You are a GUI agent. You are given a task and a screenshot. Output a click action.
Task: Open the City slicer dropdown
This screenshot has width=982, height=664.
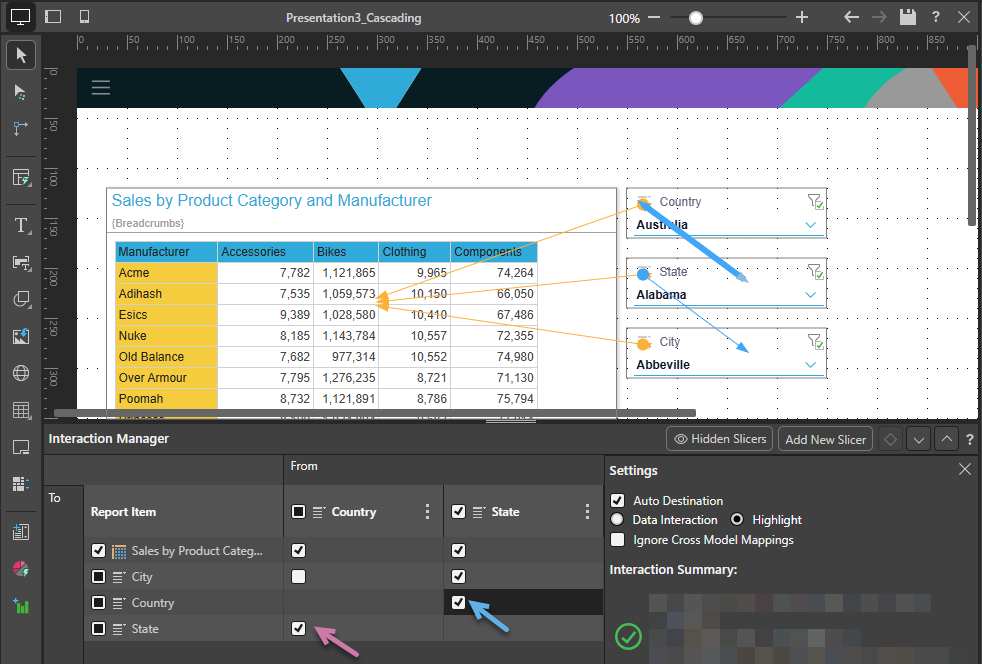click(810, 365)
